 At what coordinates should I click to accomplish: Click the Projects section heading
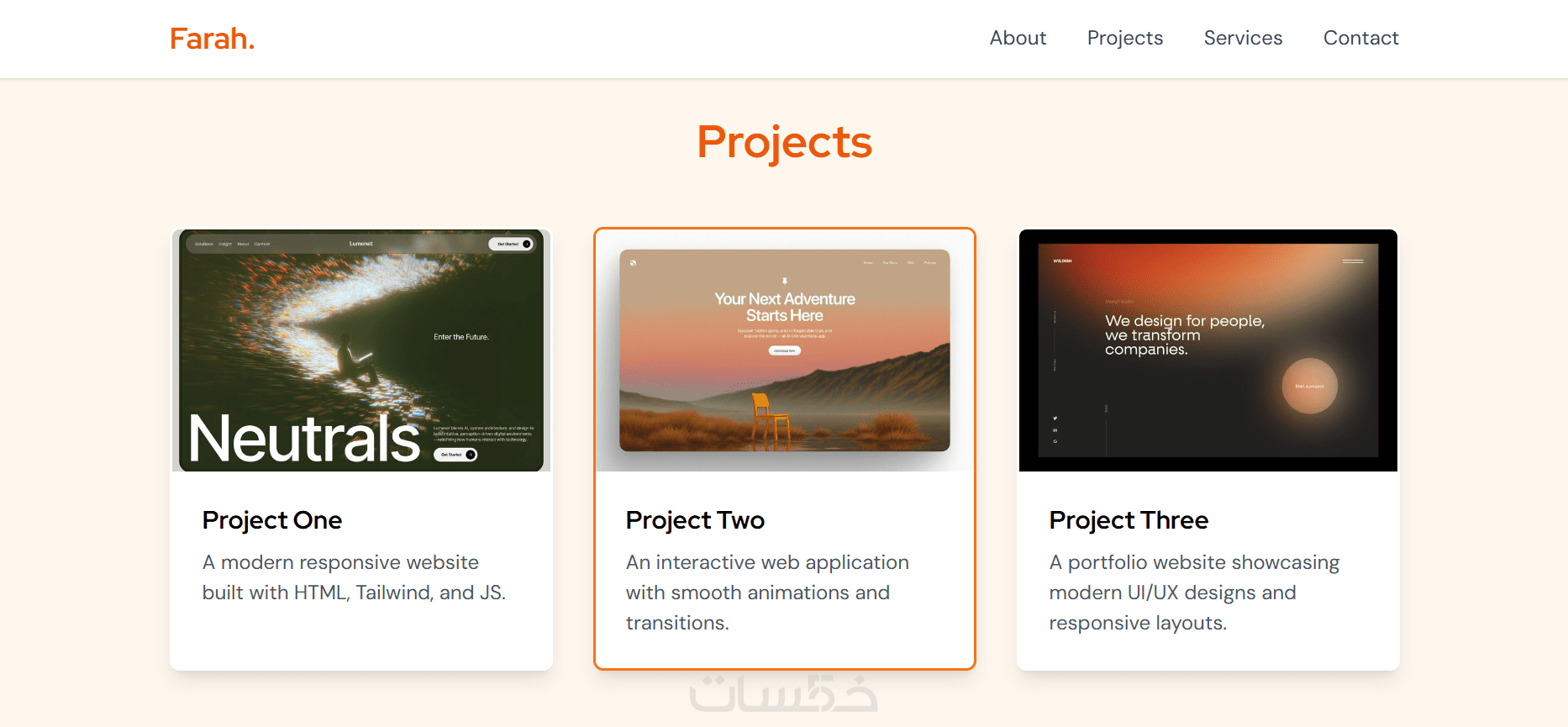pos(784,142)
